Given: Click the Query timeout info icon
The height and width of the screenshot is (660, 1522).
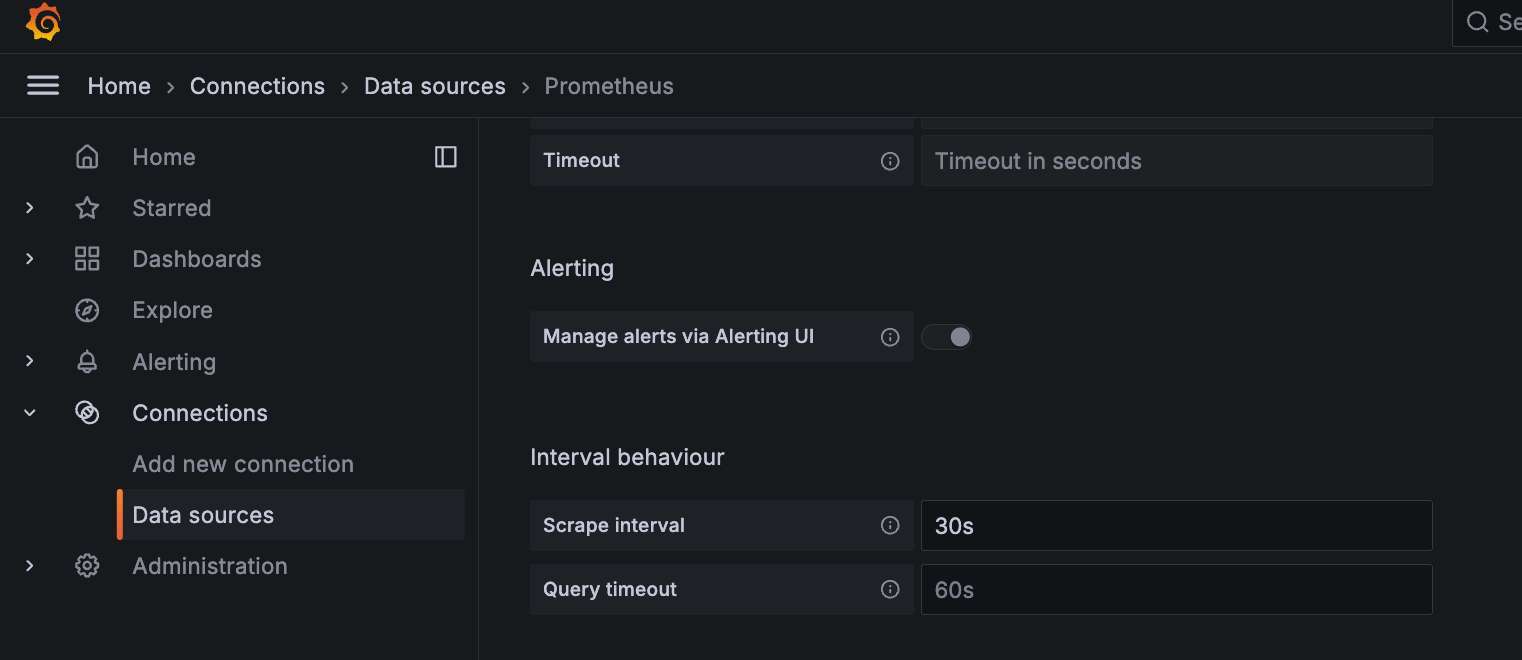Looking at the screenshot, I should [x=890, y=590].
